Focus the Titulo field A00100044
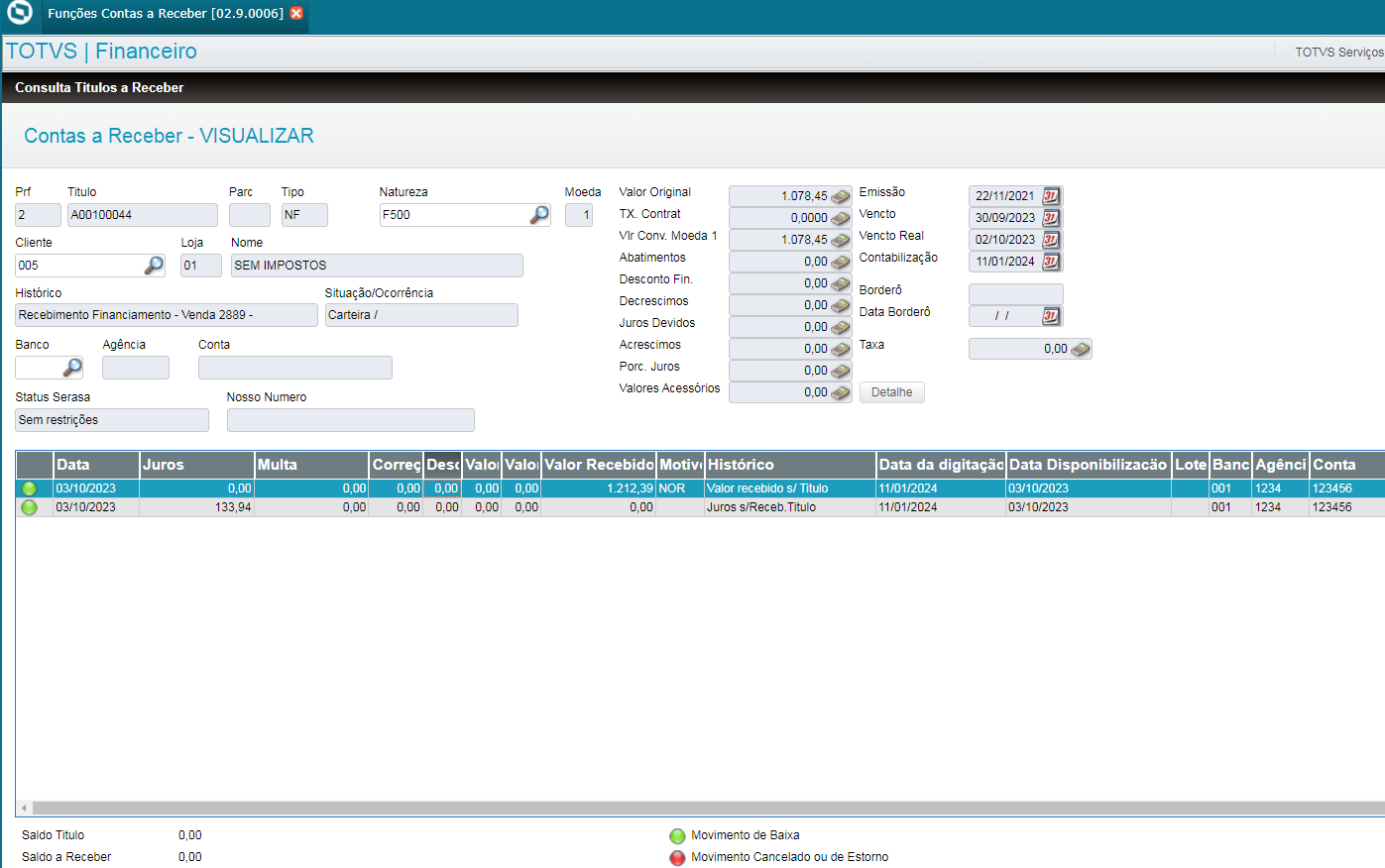Screen dimensions: 1385x868 pos(143,215)
